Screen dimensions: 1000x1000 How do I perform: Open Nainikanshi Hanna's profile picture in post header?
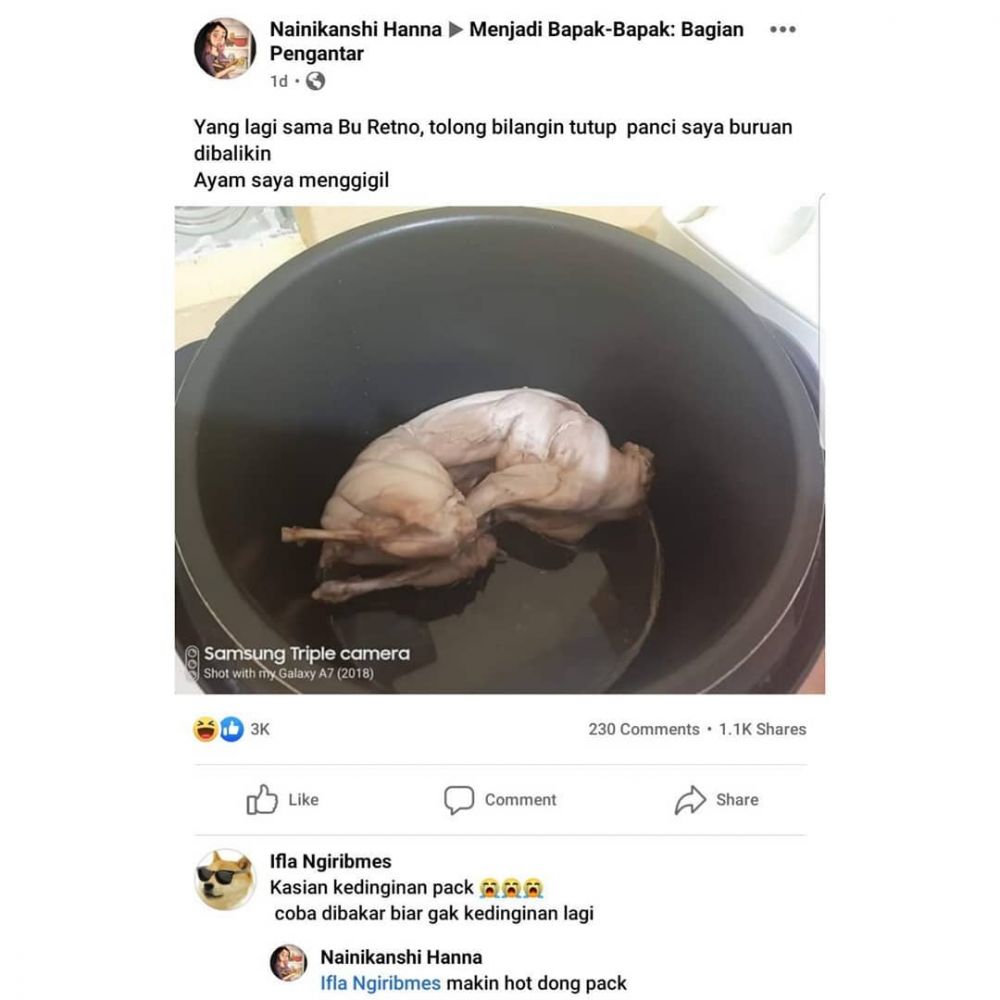click(225, 48)
